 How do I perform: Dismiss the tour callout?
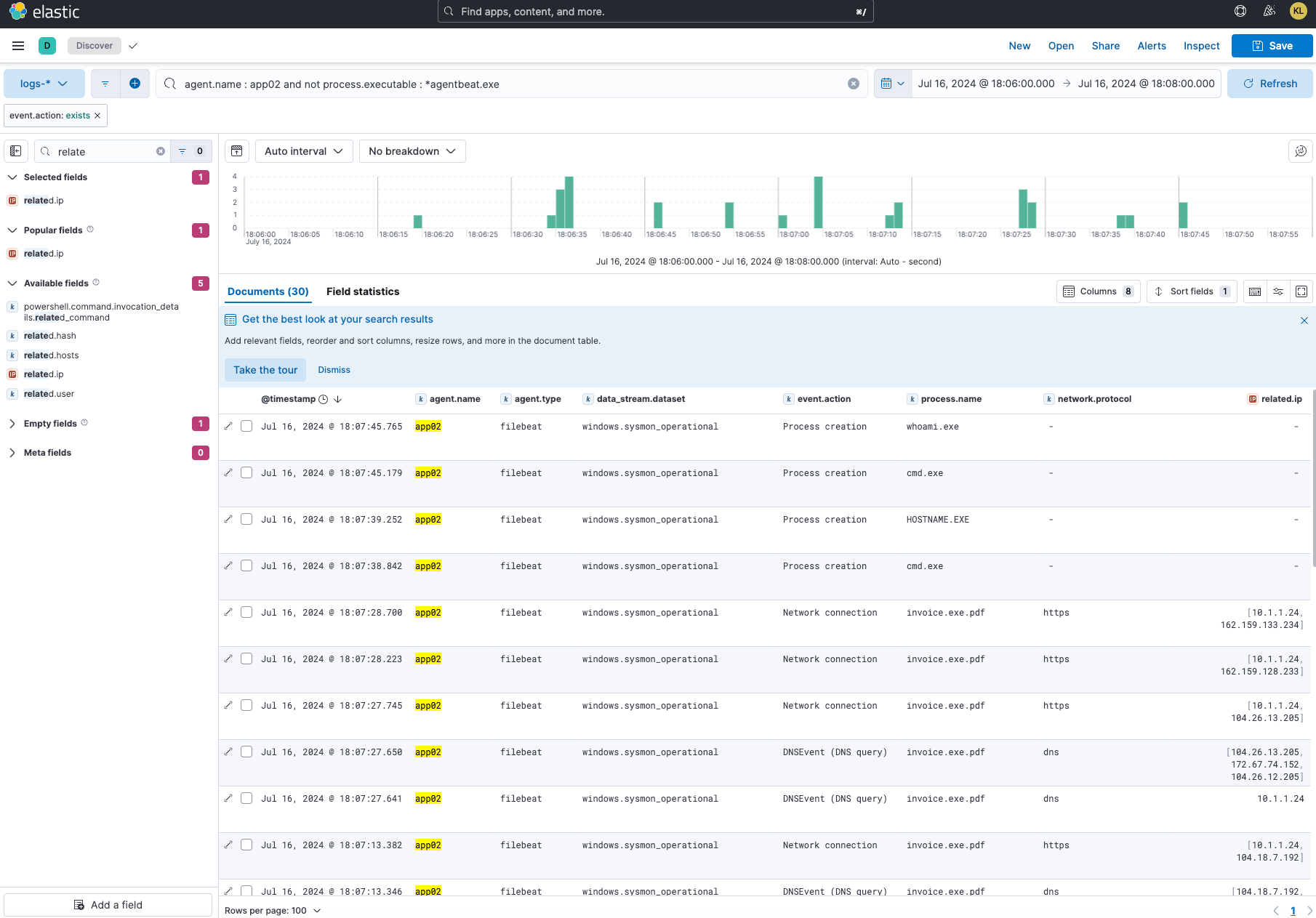pos(334,370)
